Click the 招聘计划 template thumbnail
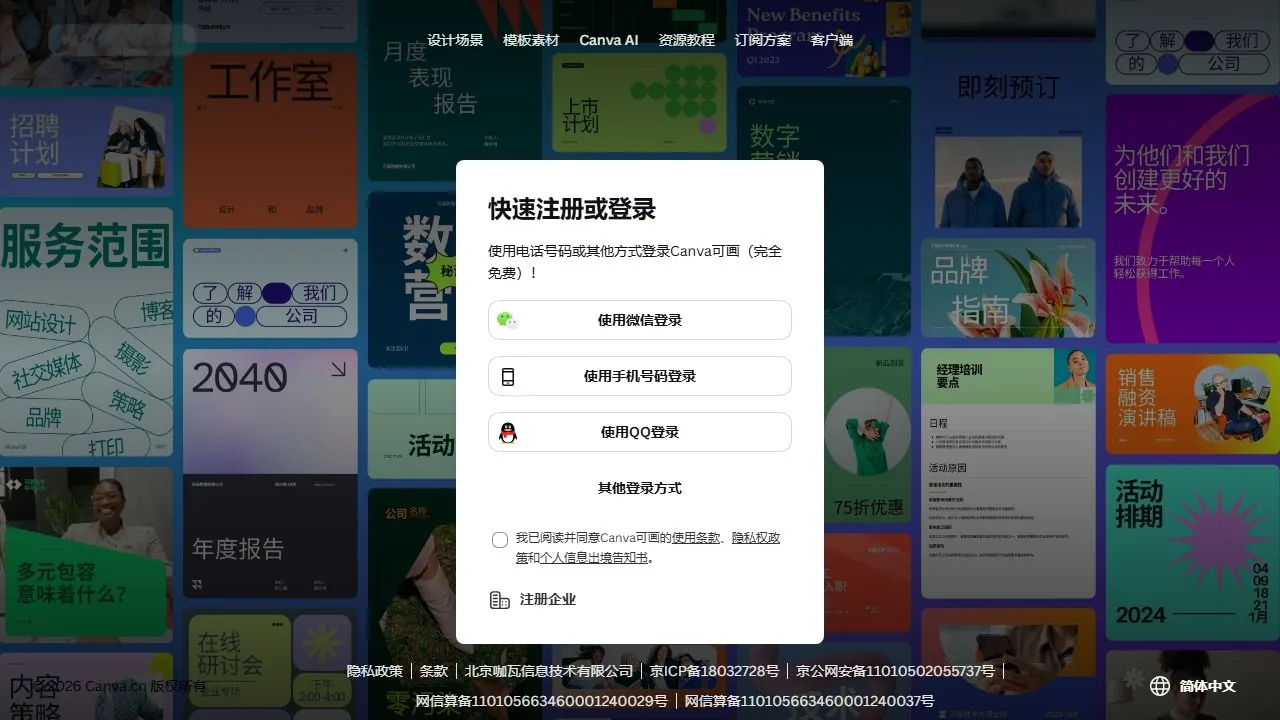 click(x=87, y=147)
